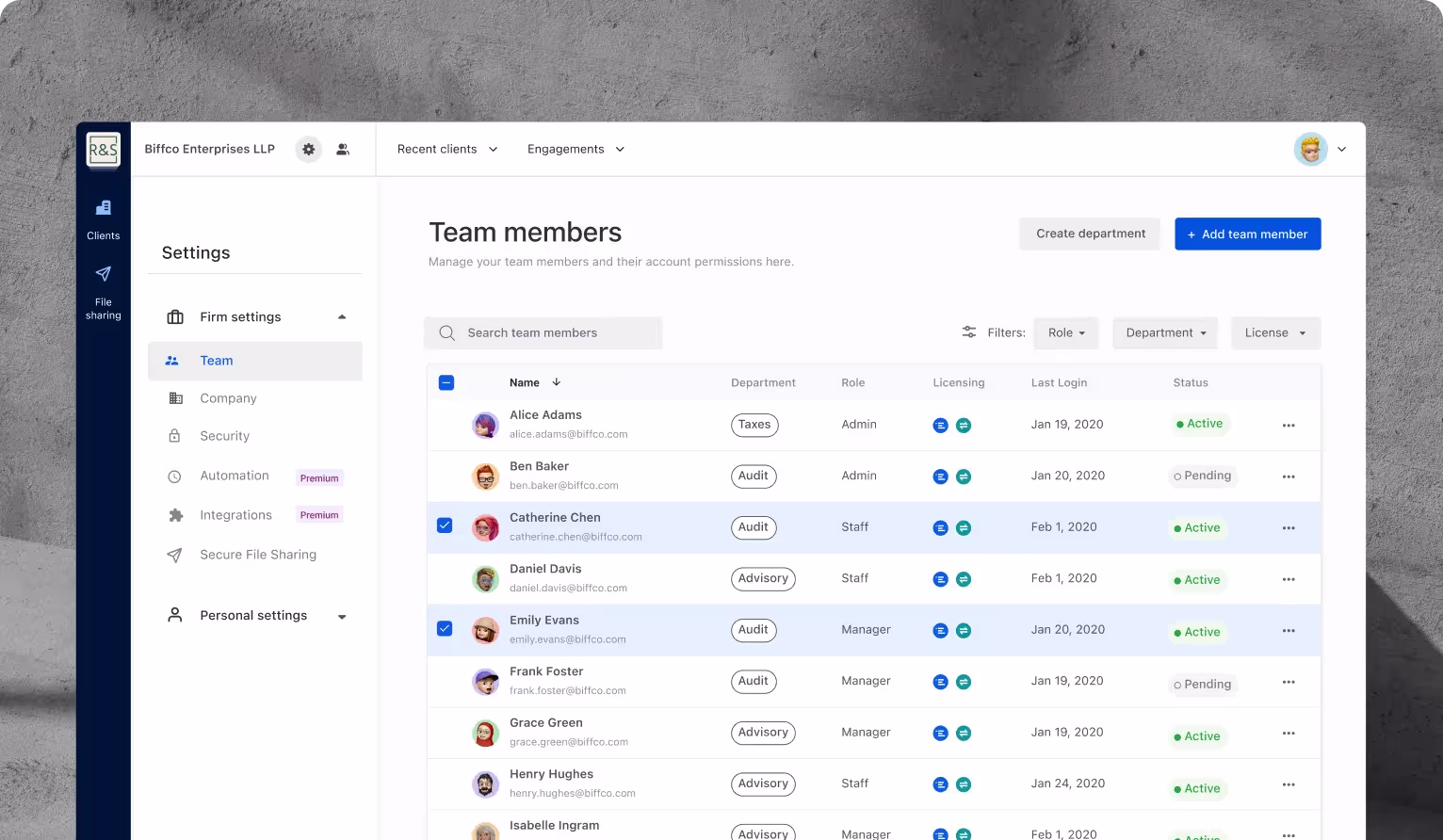Click the people icon beside the firm name

(x=343, y=149)
